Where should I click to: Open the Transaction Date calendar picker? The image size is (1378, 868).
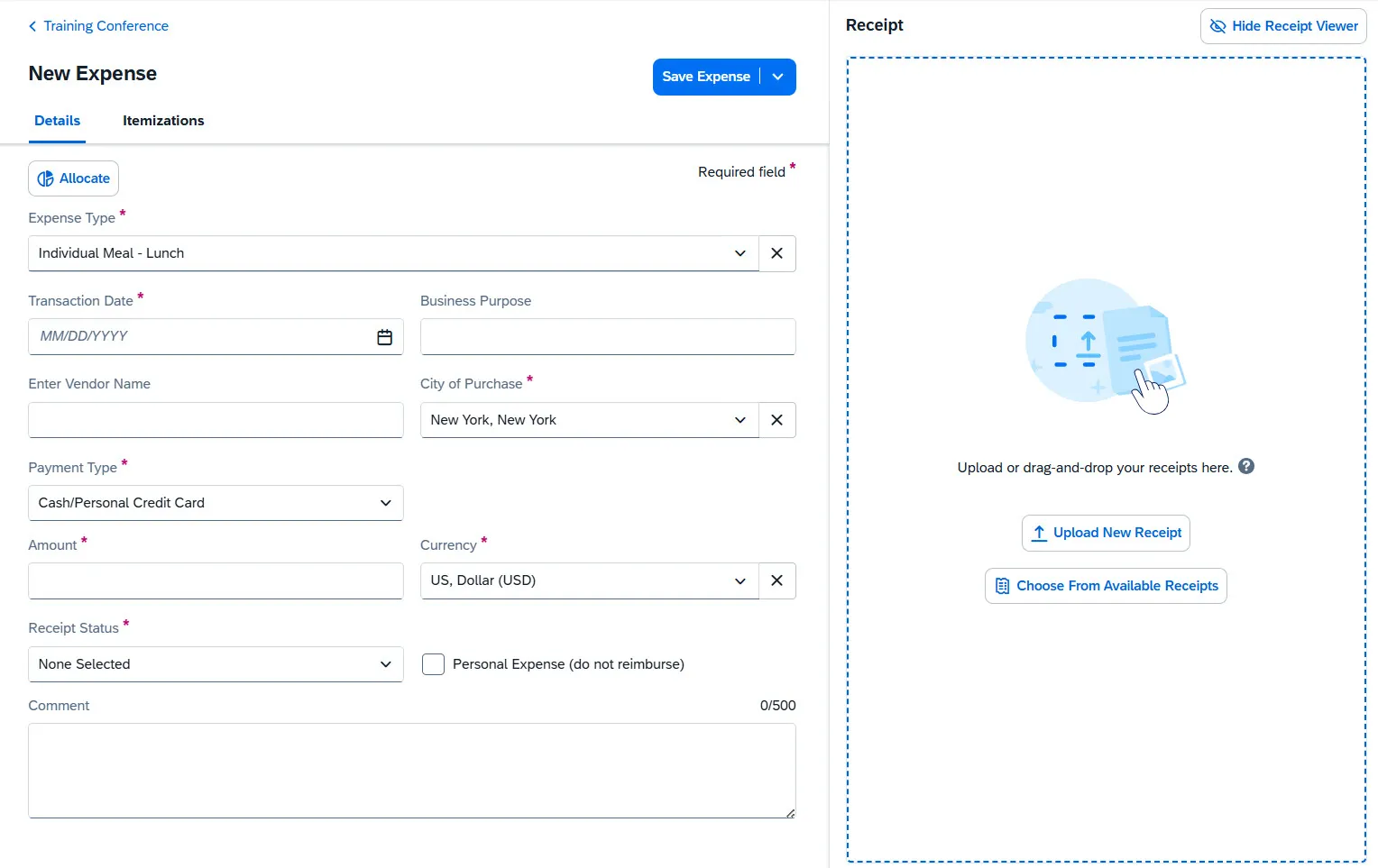[x=385, y=337]
